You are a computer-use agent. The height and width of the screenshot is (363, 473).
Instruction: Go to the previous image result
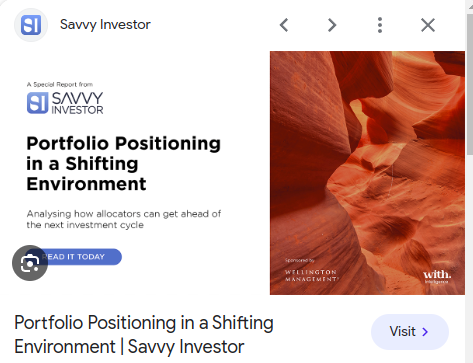[x=284, y=25]
